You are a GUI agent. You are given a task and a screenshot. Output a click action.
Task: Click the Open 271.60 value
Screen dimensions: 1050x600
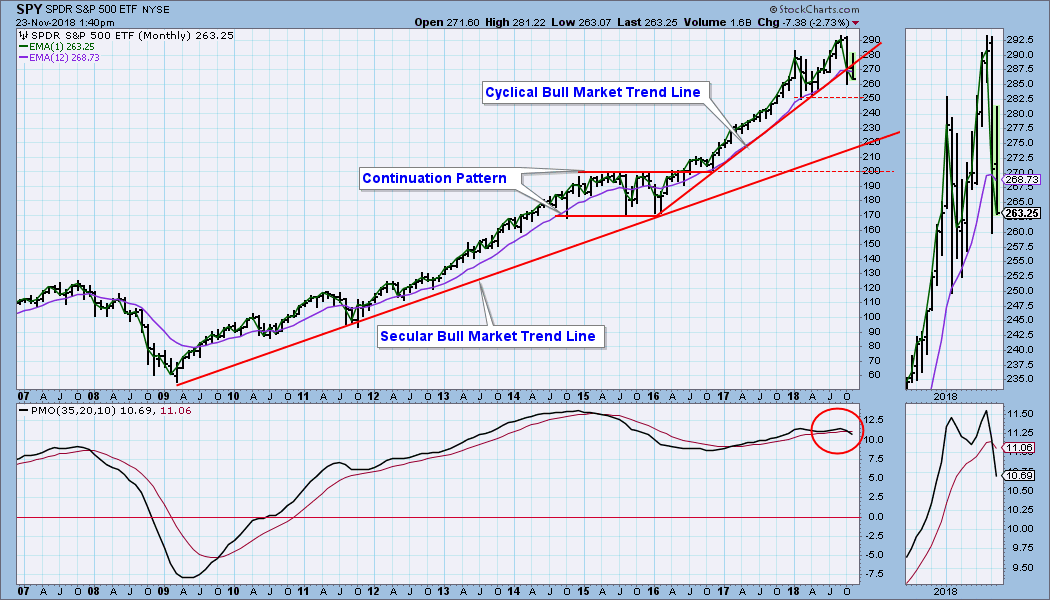point(445,22)
